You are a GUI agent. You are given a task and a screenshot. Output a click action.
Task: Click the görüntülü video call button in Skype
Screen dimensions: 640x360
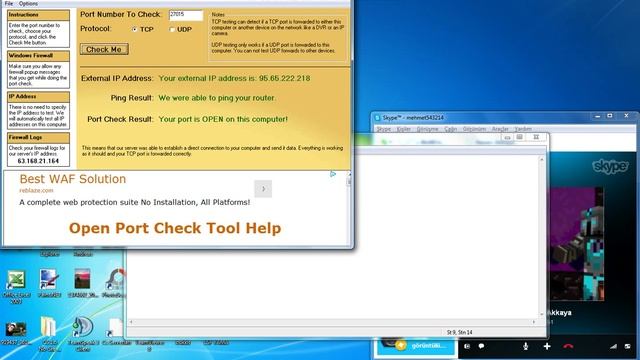(x=416, y=346)
